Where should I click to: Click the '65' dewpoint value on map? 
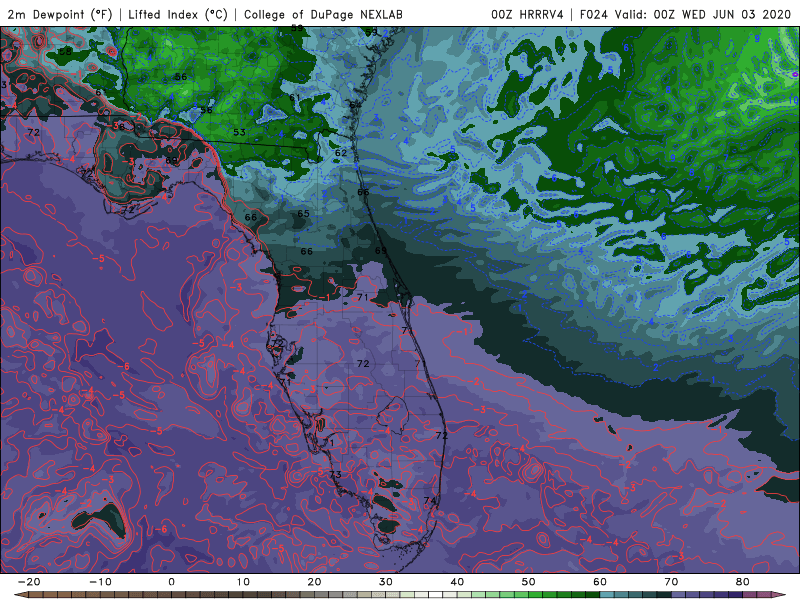click(304, 213)
